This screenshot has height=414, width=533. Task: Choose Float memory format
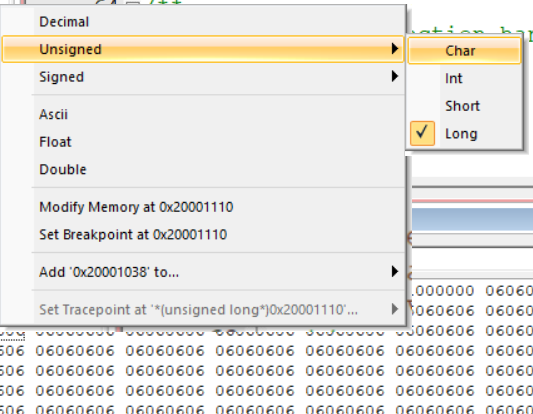pyautogui.click(x=203, y=142)
